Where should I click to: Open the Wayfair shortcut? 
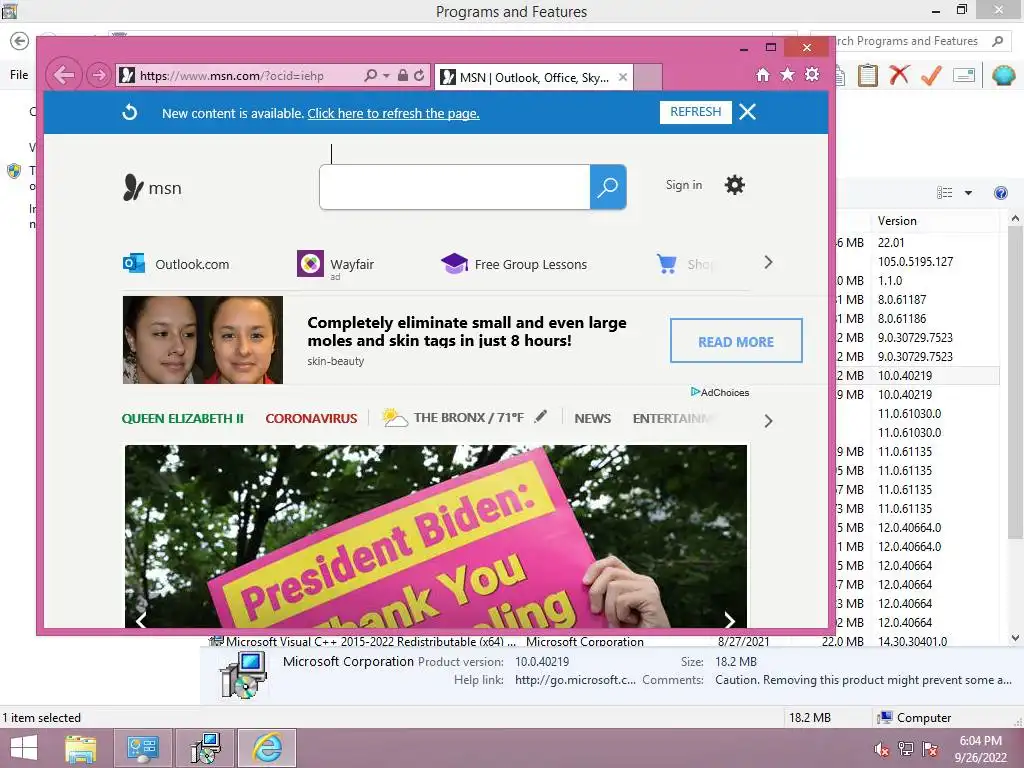[x=336, y=264]
